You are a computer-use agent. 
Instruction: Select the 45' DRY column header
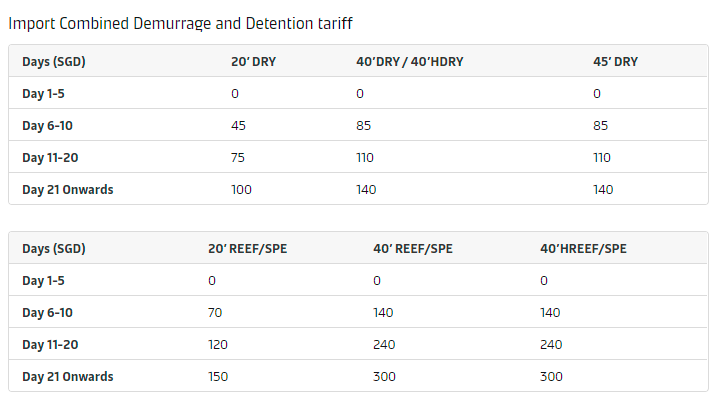pos(615,61)
